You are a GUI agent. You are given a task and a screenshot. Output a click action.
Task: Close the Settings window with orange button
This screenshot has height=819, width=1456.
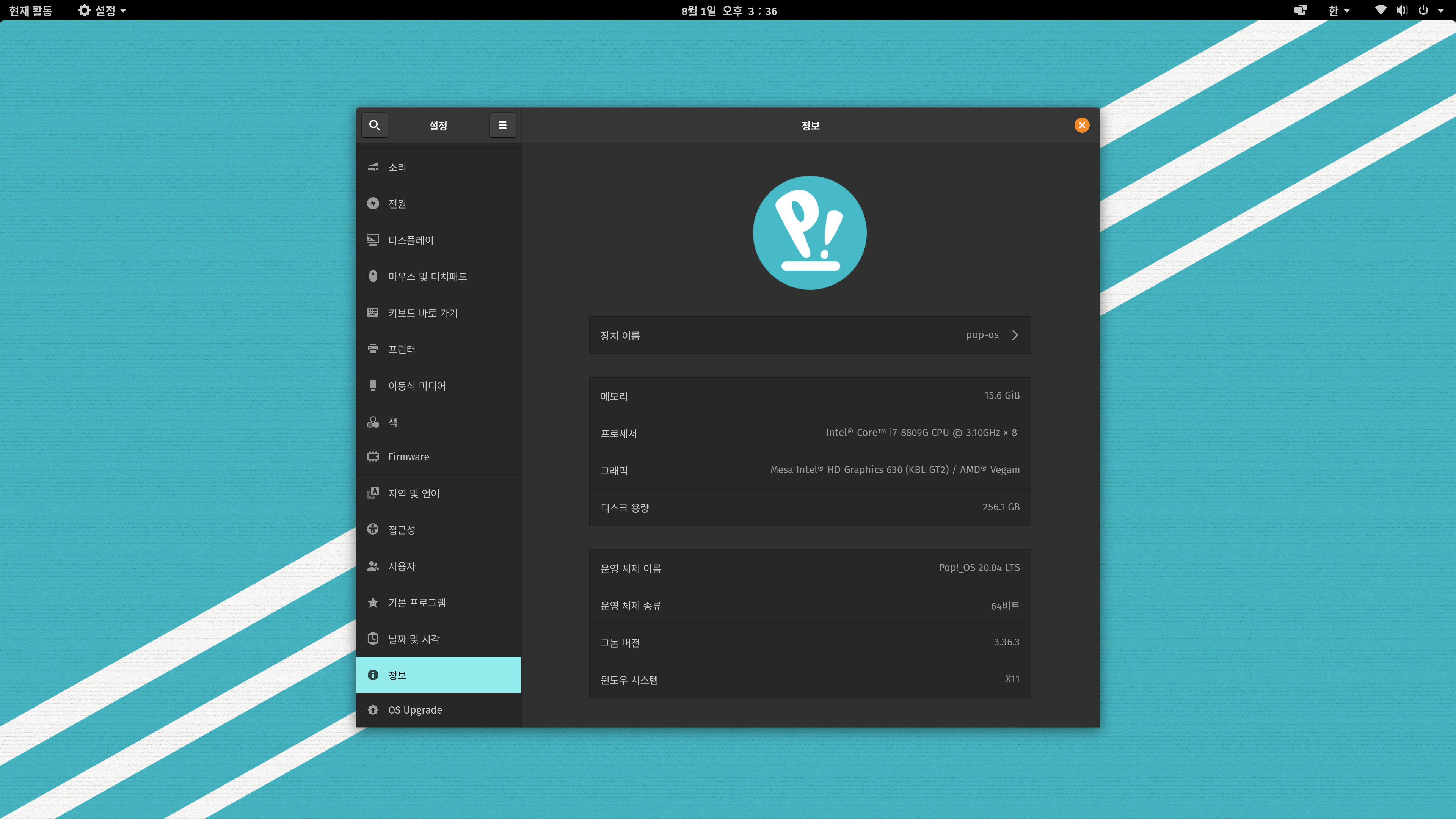(1081, 125)
